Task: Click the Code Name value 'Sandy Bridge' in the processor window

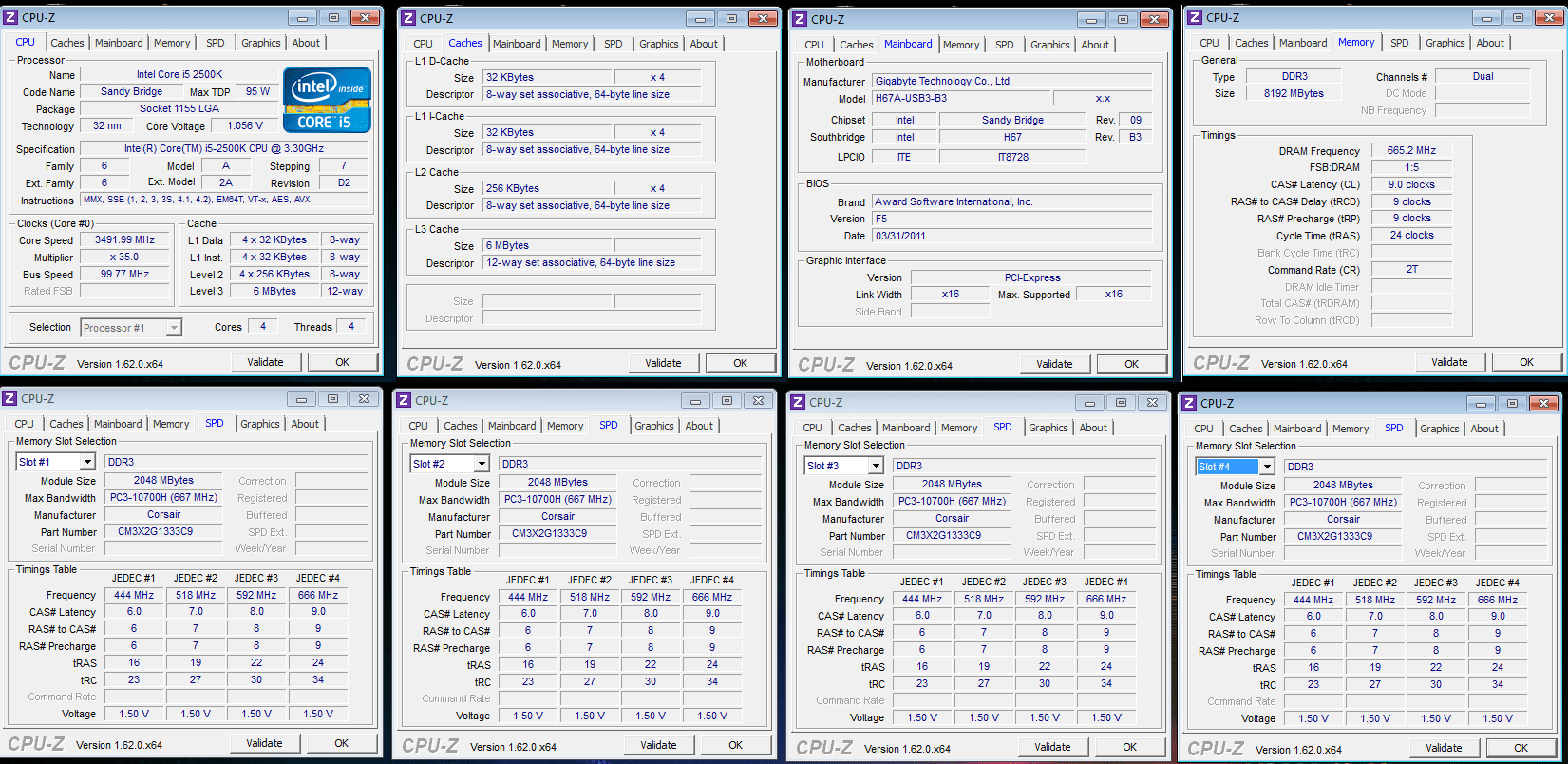Action: tap(132, 91)
